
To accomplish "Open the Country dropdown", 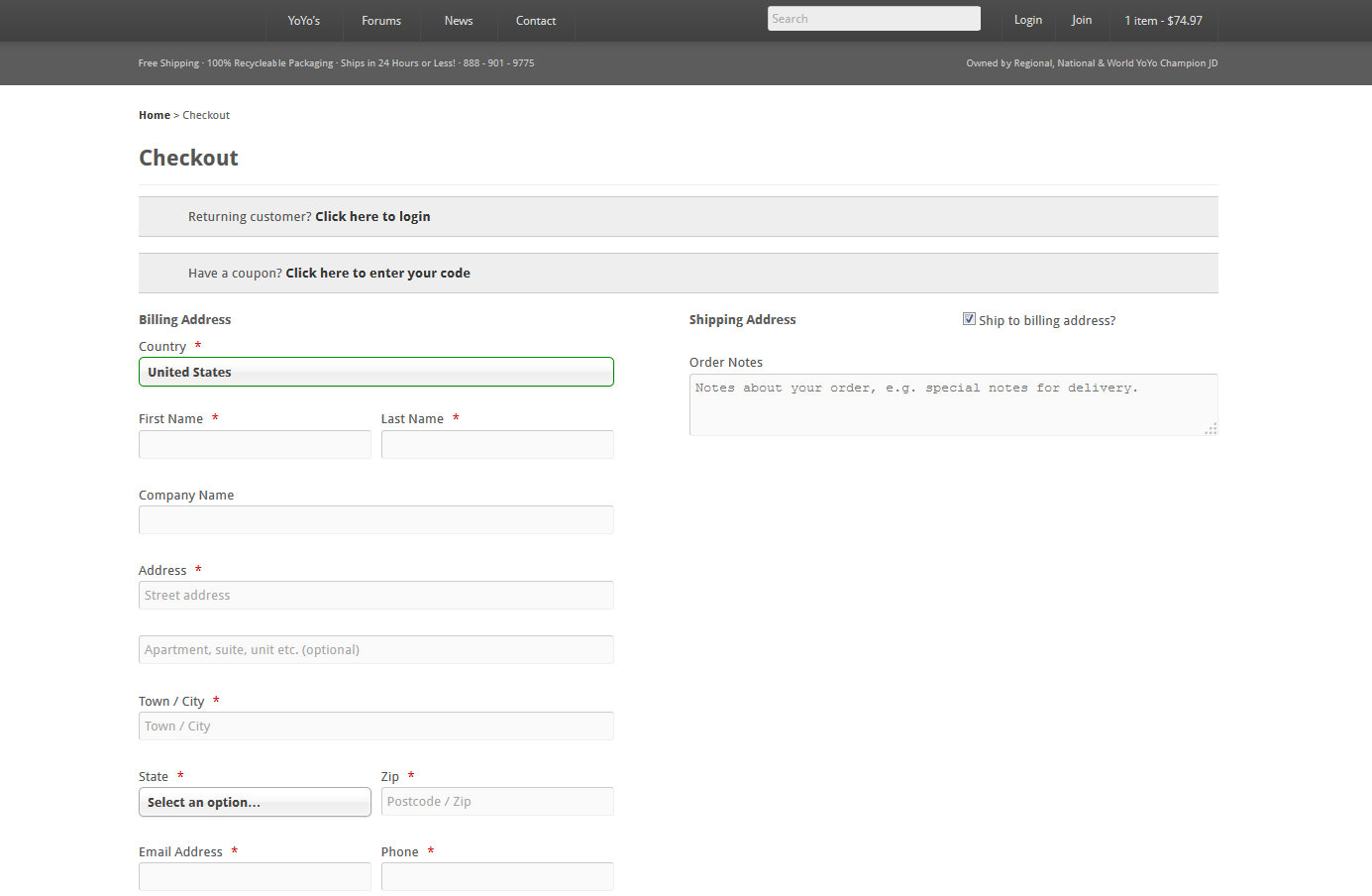I will tap(375, 372).
